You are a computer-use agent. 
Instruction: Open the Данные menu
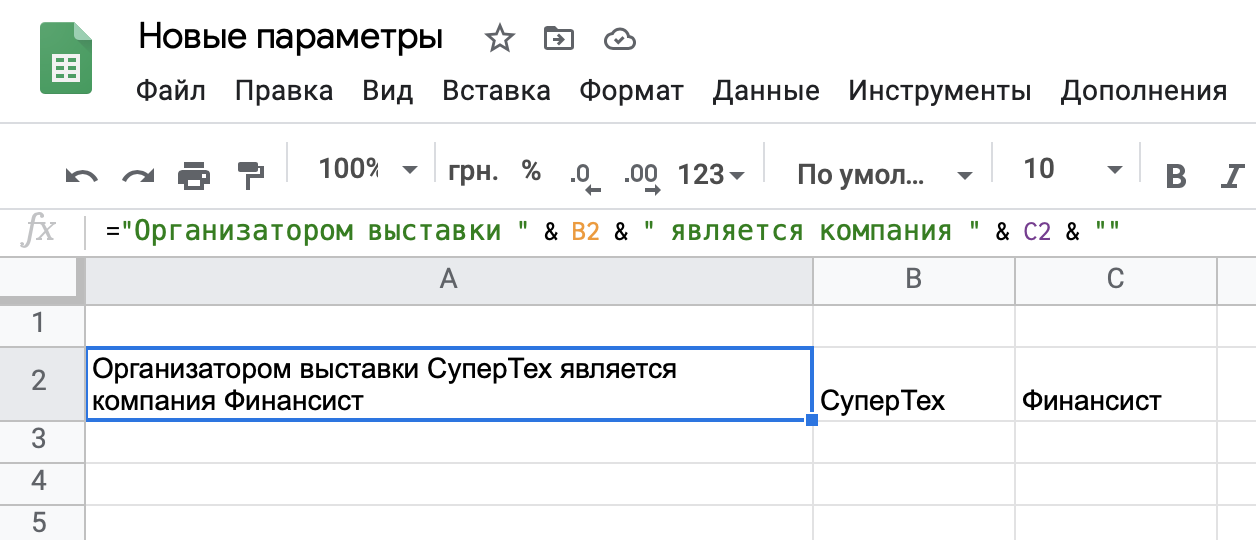click(x=766, y=92)
